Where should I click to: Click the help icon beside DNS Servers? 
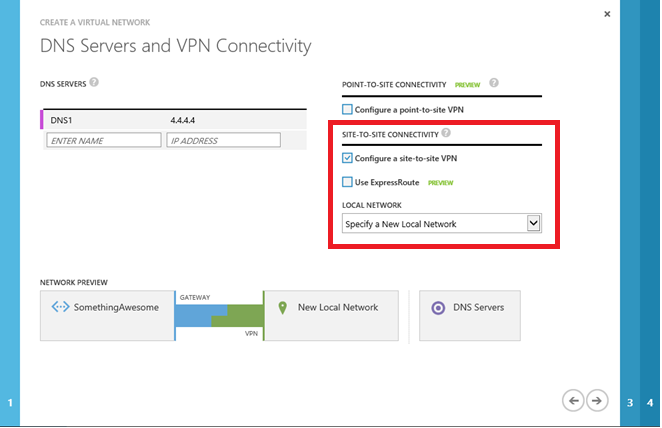[94, 82]
